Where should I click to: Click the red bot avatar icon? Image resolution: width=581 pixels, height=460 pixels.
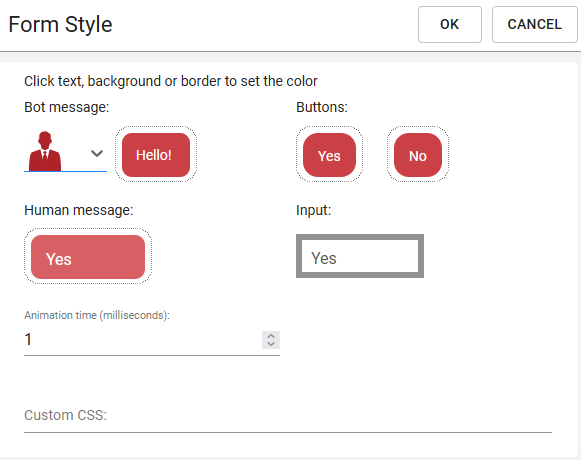coord(45,151)
